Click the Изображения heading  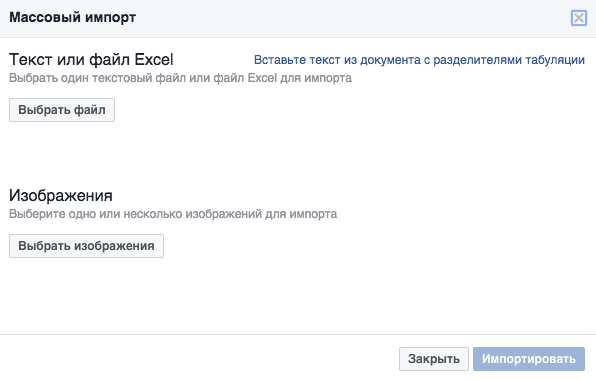(x=61, y=196)
